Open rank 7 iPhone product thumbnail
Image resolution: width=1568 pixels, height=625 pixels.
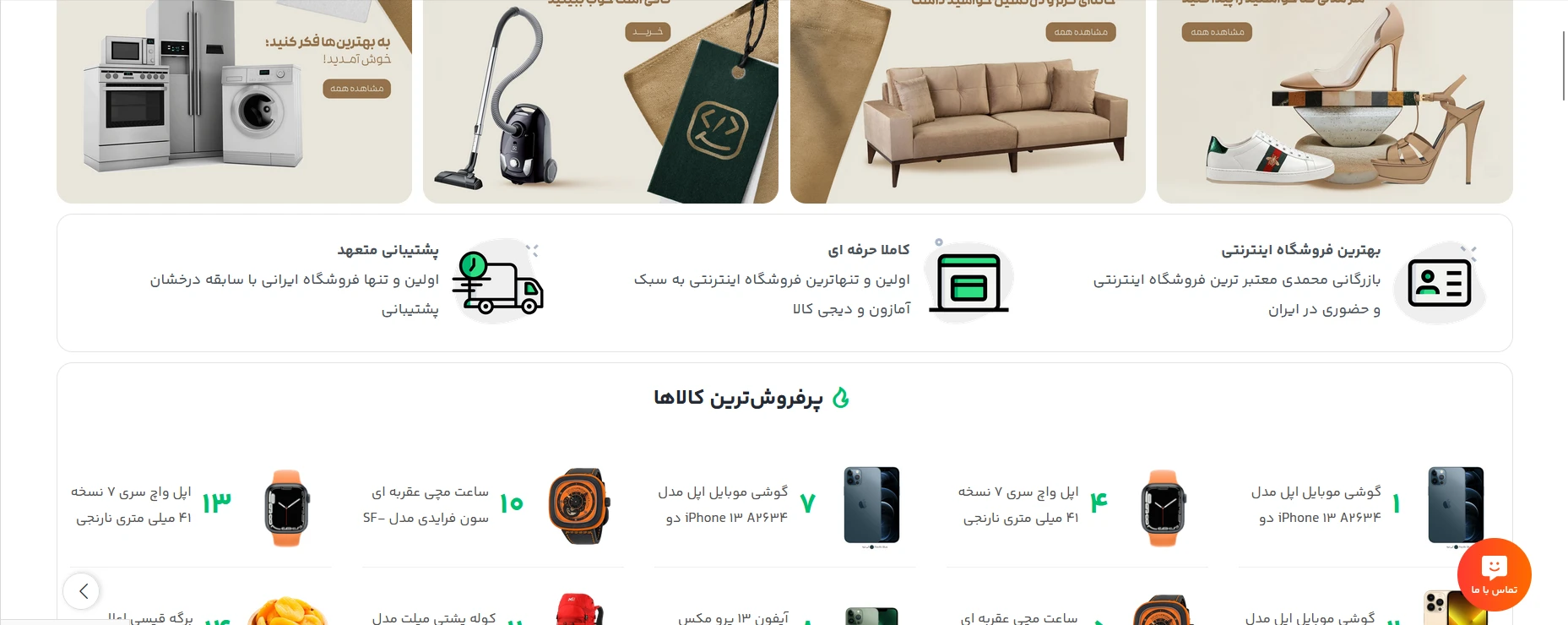pyautogui.click(x=871, y=507)
